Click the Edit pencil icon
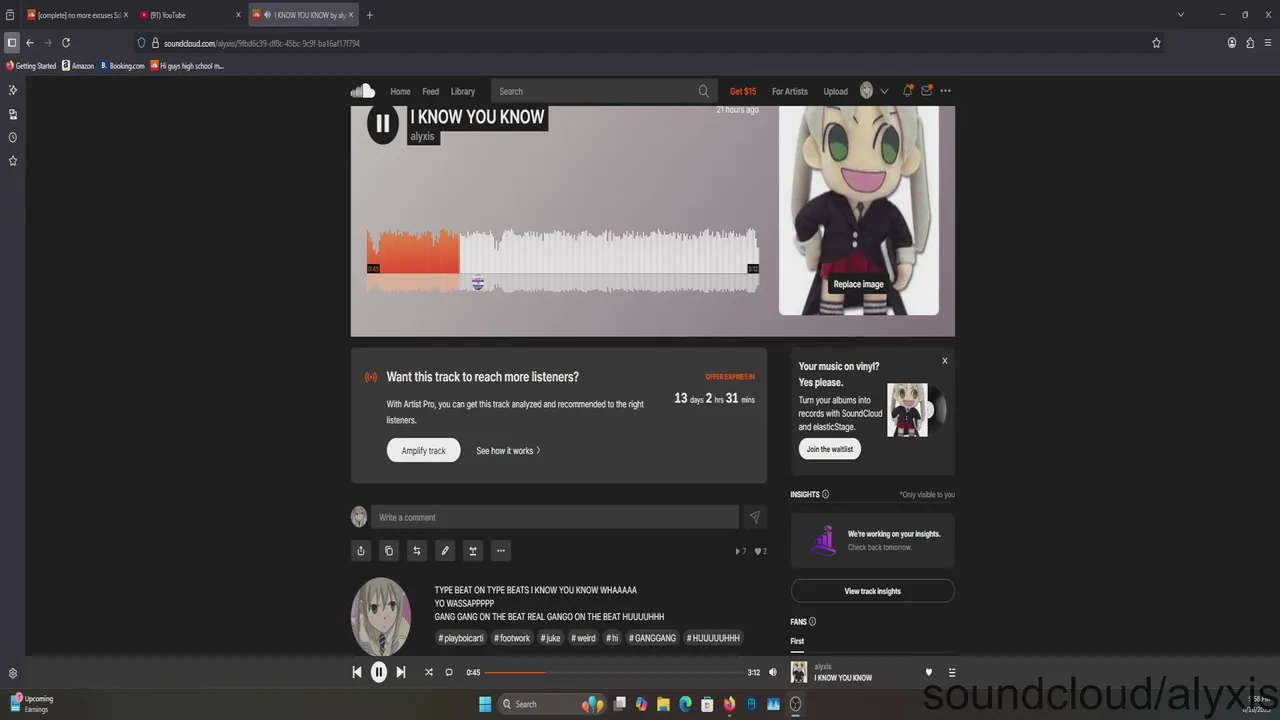1280x720 pixels. click(445, 550)
